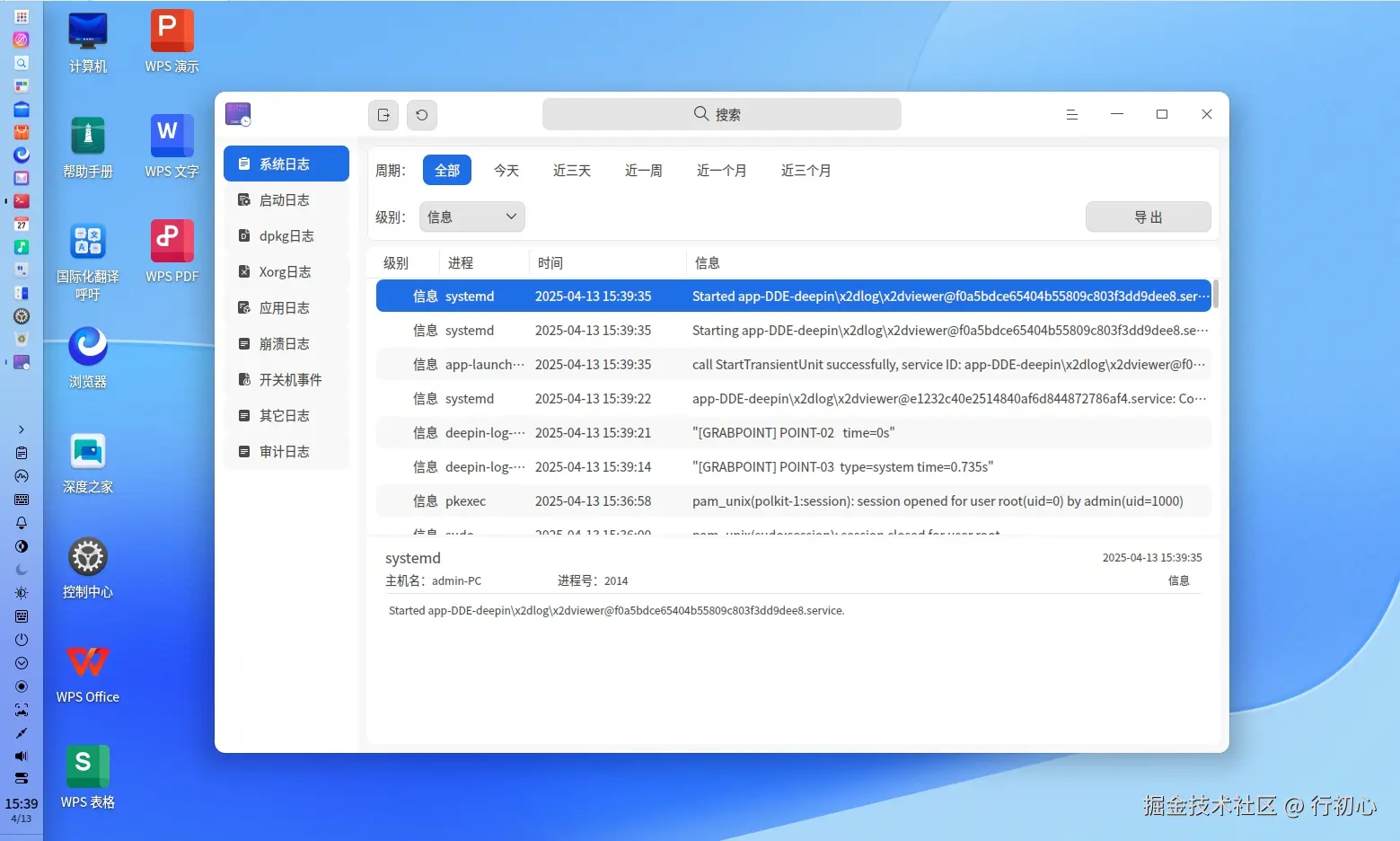Image resolution: width=1400 pixels, height=841 pixels.
Task: Open the WPS 表格 desktop icon
Action: click(x=88, y=778)
